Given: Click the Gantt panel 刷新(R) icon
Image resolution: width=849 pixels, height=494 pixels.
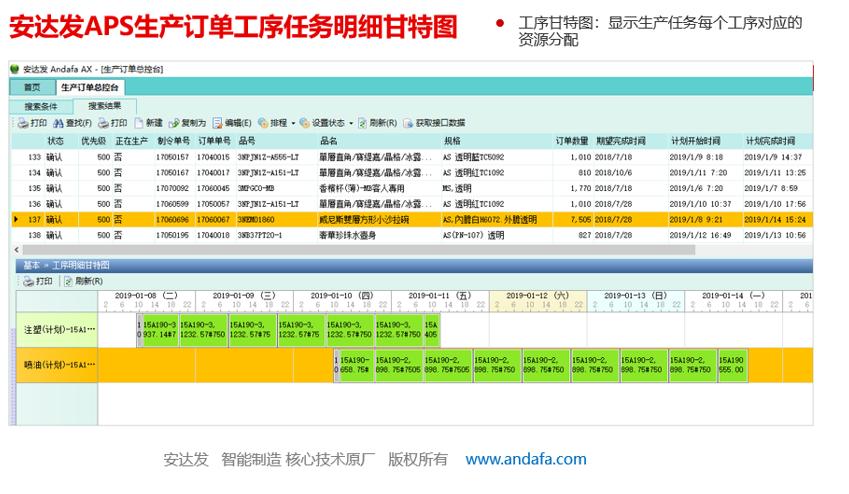Looking at the screenshot, I should (x=68, y=281).
